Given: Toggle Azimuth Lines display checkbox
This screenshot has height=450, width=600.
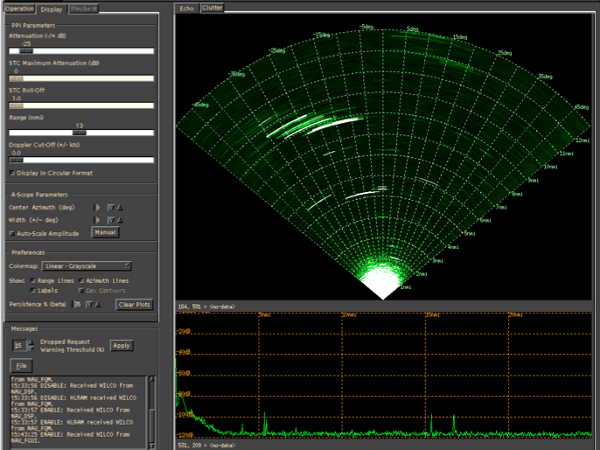Looking at the screenshot, I should point(83,282).
